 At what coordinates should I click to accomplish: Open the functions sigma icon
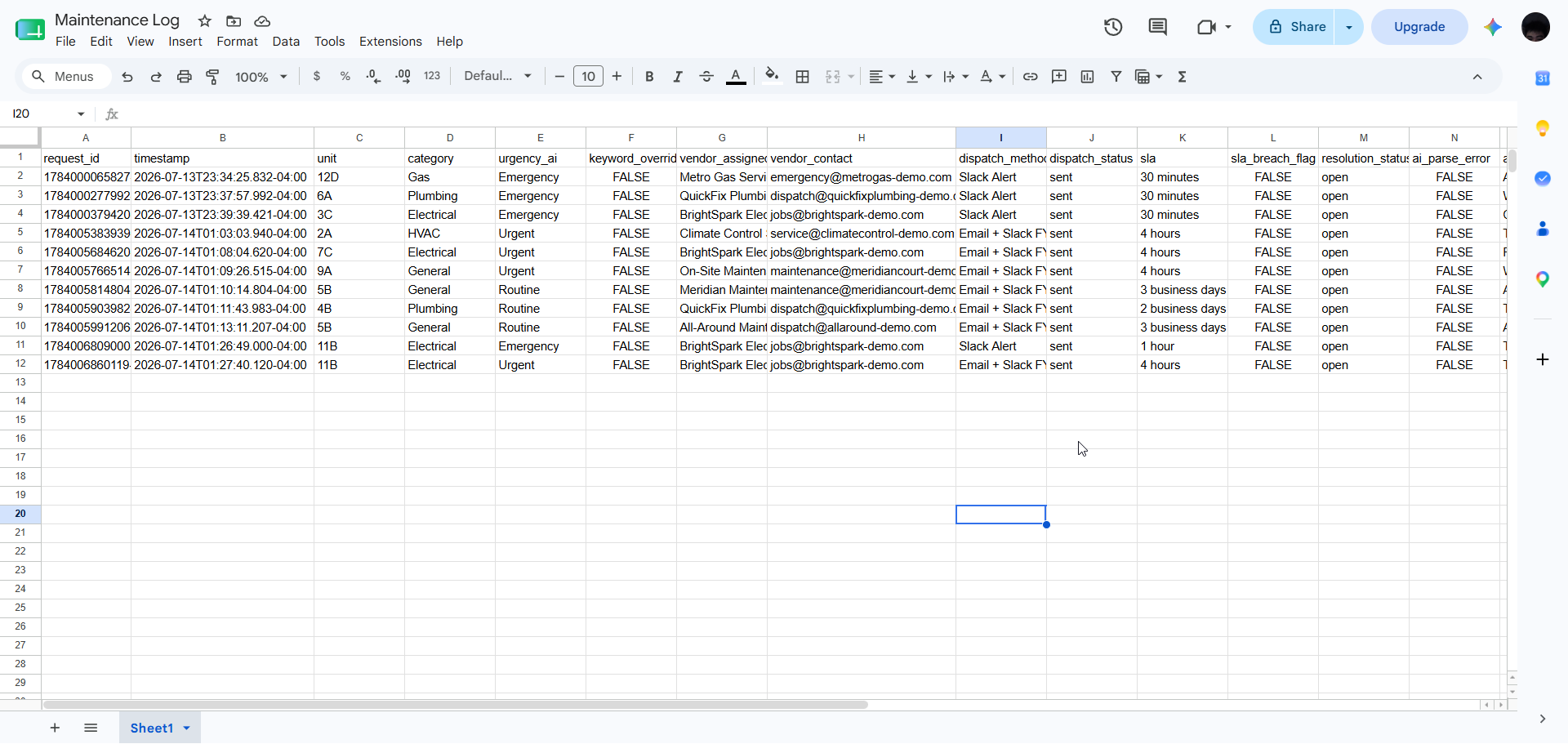(x=1183, y=77)
